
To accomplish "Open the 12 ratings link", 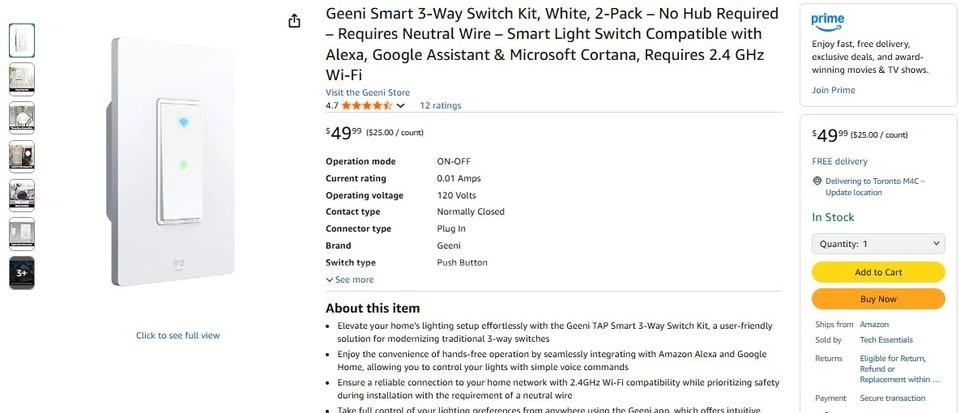I will point(440,105).
